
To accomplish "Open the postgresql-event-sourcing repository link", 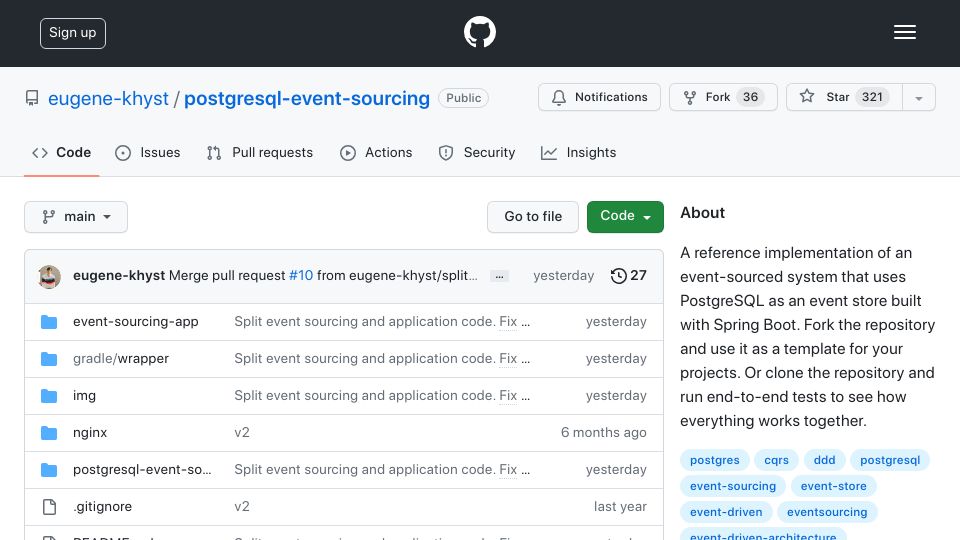I will (307, 98).
